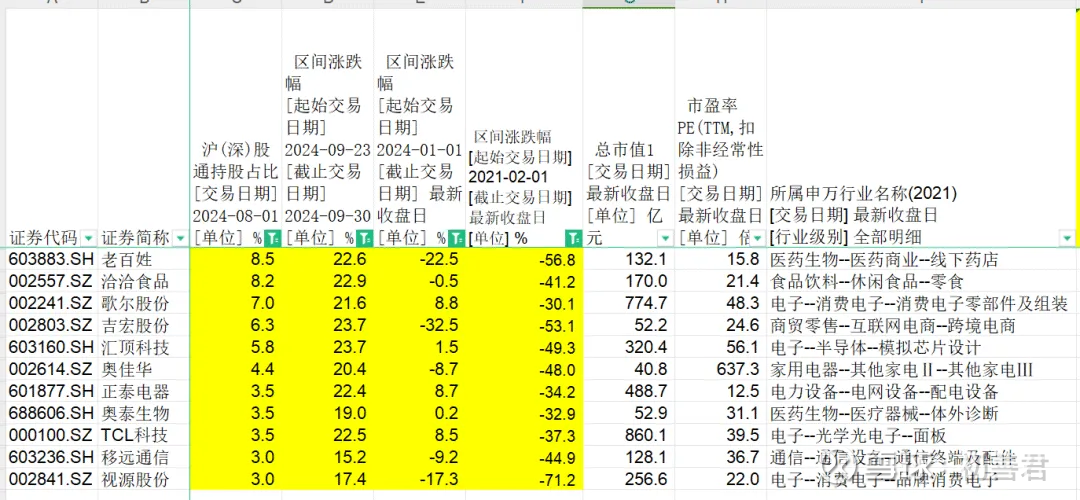This screenshot has height=500, width=1080.
Task: Select 老百姓 holding ratio value 8.5
Action: point(264,260)
